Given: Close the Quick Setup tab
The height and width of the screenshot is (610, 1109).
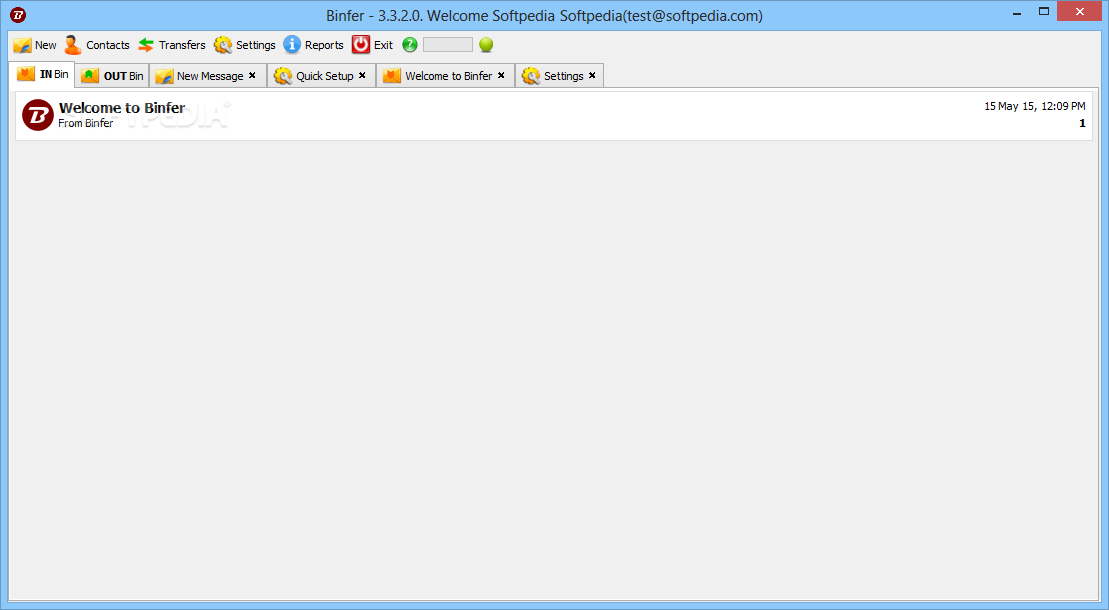Looking at the screenshot, I should coord(362,75).
